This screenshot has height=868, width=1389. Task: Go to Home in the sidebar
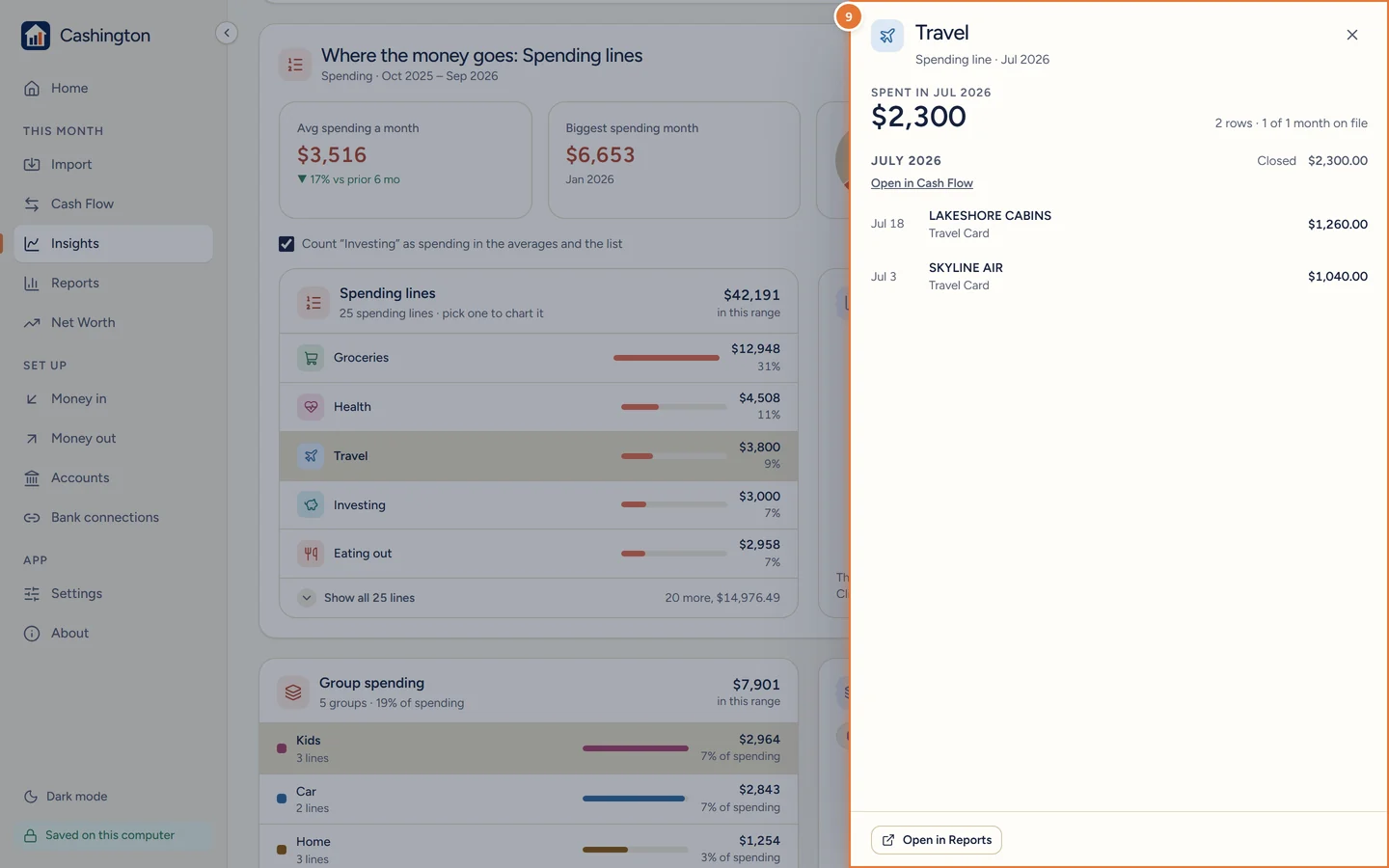click(x=113, y=89)
